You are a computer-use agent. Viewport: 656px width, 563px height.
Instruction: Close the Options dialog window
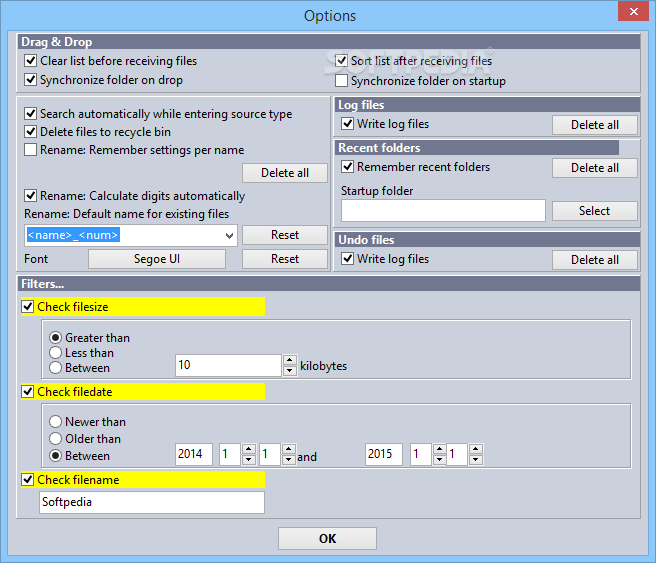pos(633,11)
